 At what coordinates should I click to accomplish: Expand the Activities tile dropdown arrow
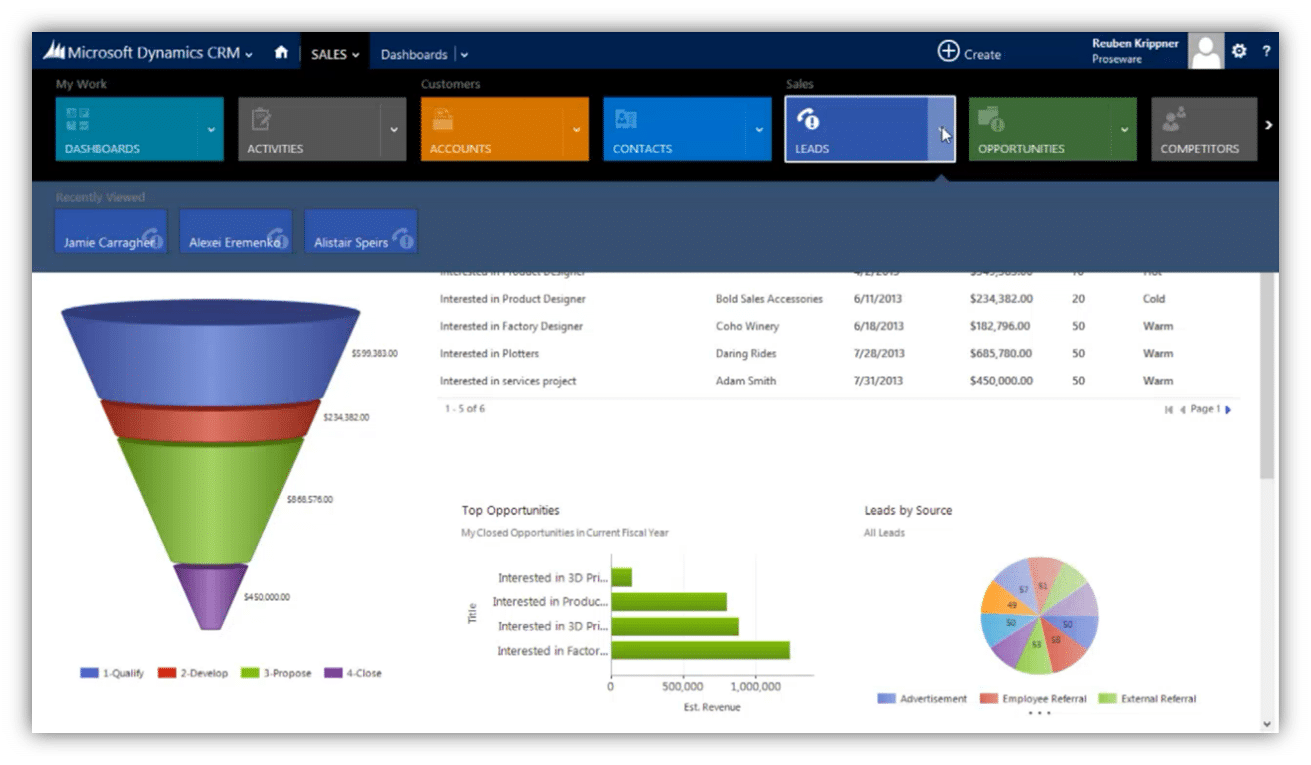point(394,129)
